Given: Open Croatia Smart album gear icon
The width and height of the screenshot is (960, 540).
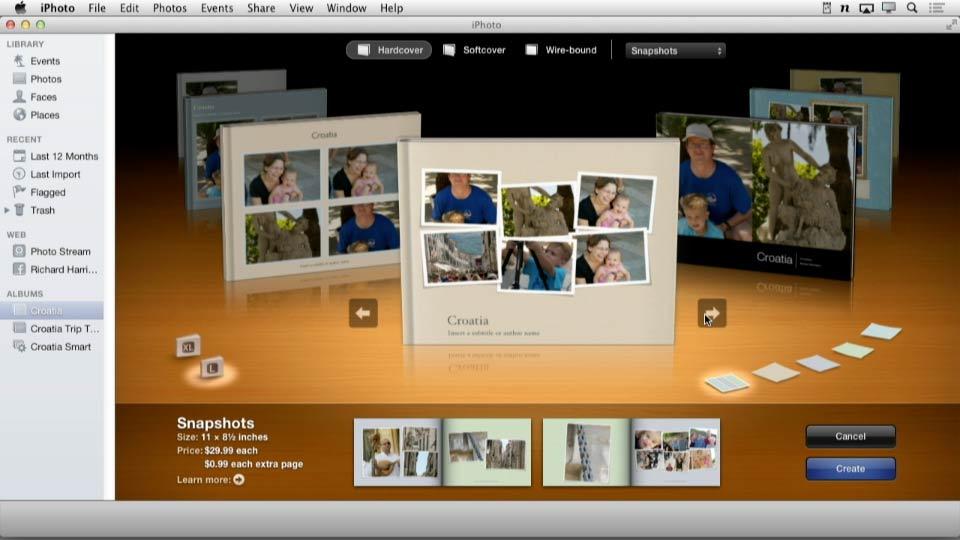Looking at the screenshot, I should 19,347.
